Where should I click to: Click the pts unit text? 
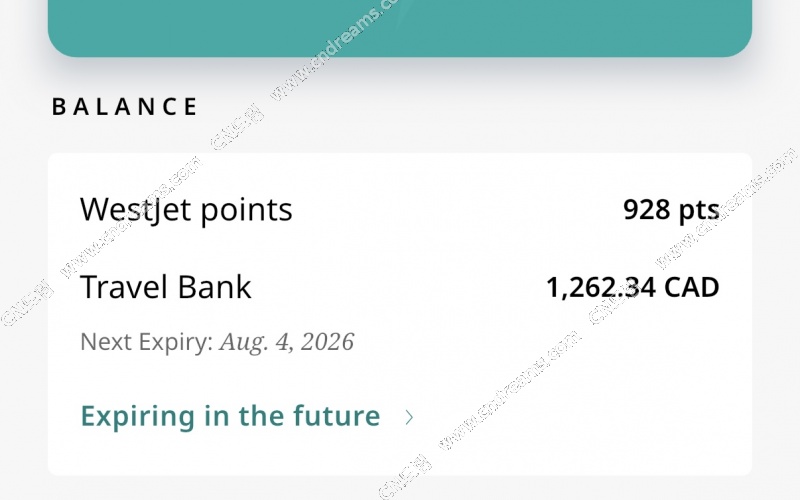click(x=698, y=210)
